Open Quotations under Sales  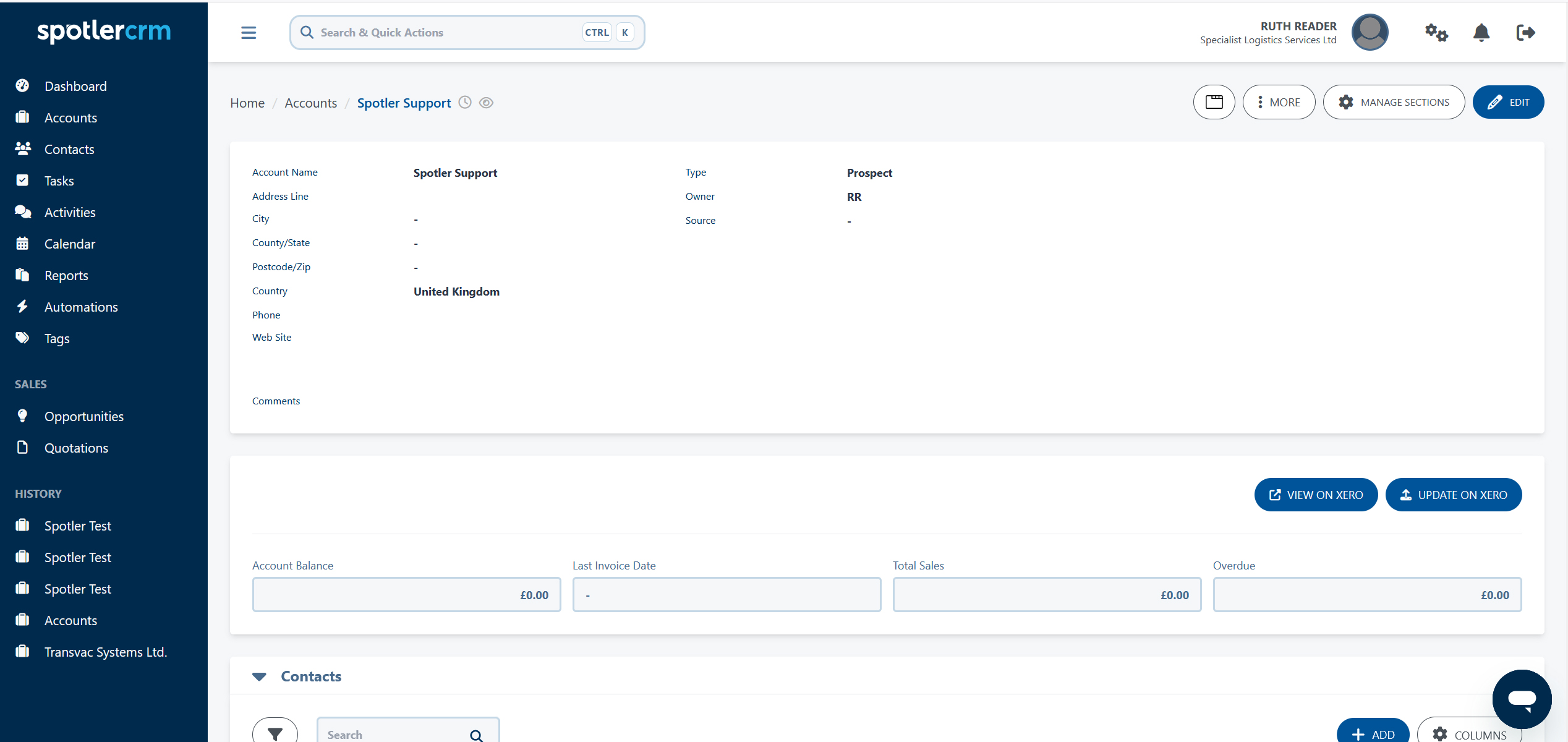click(x=76, y=448)
